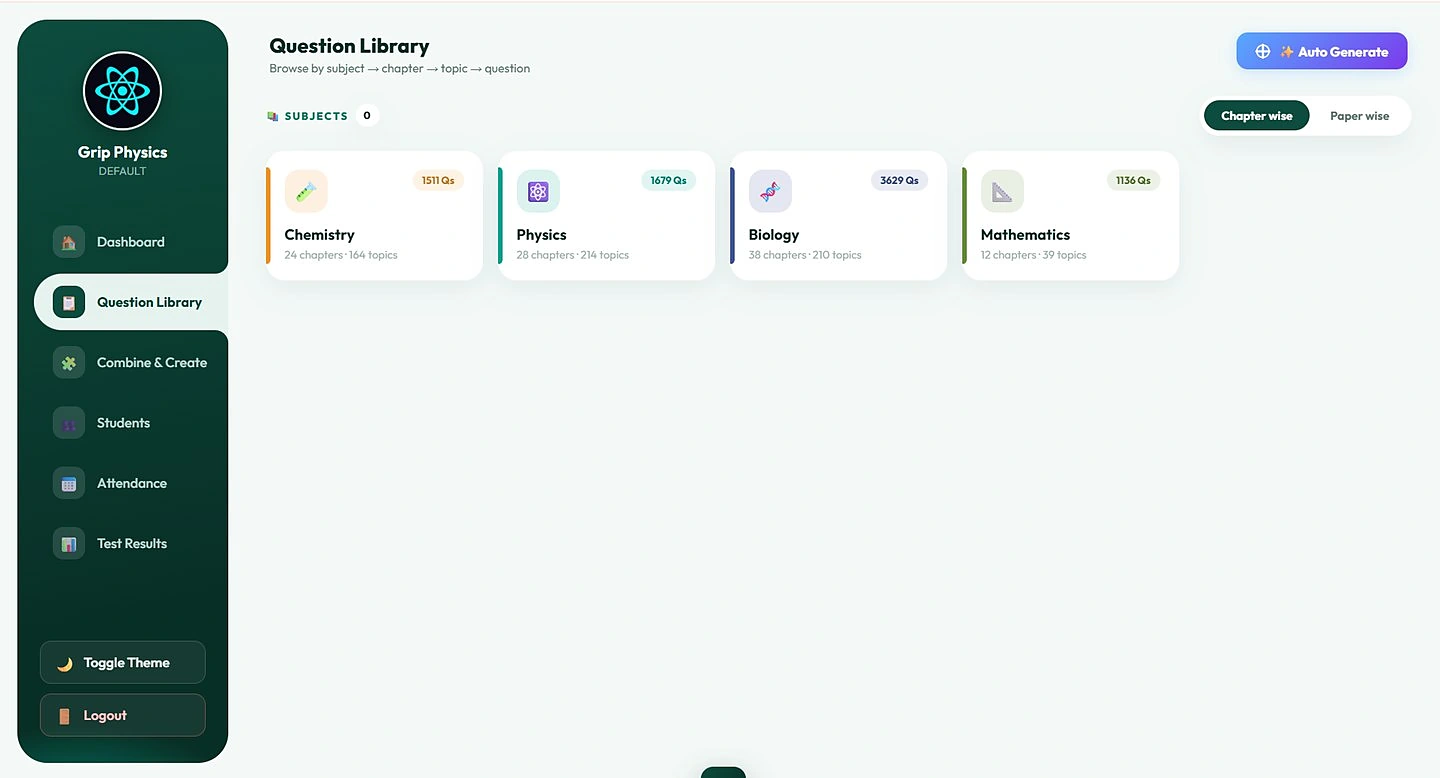Screen dimensions: 1440x778
Task: Click the Physics atom icon
Action: coord(538,191)
